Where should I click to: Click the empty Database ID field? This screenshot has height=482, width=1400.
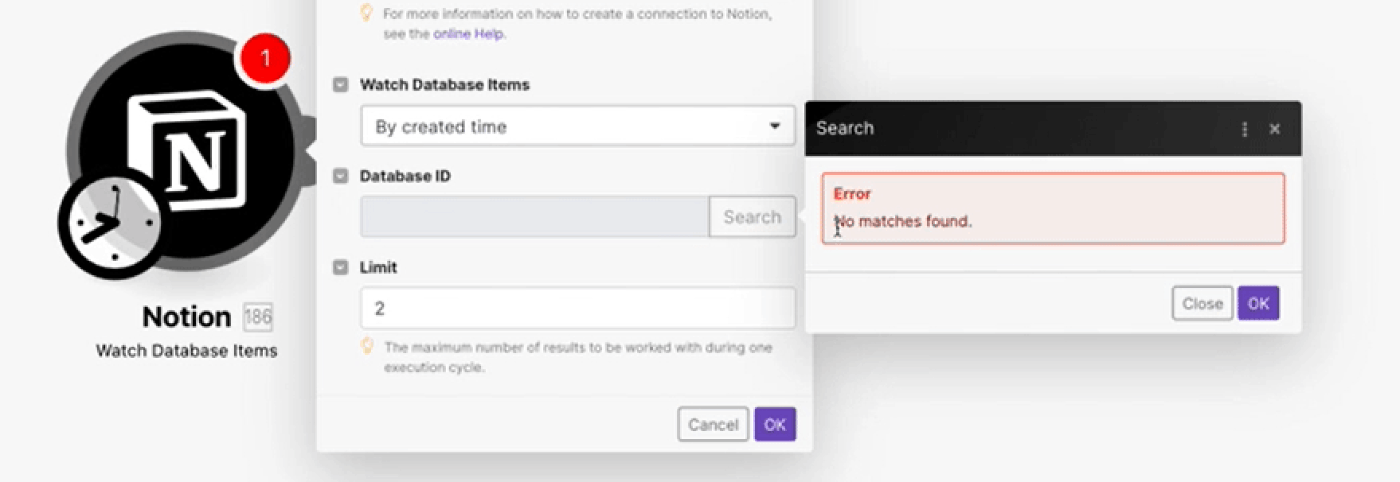click(535, 217)
